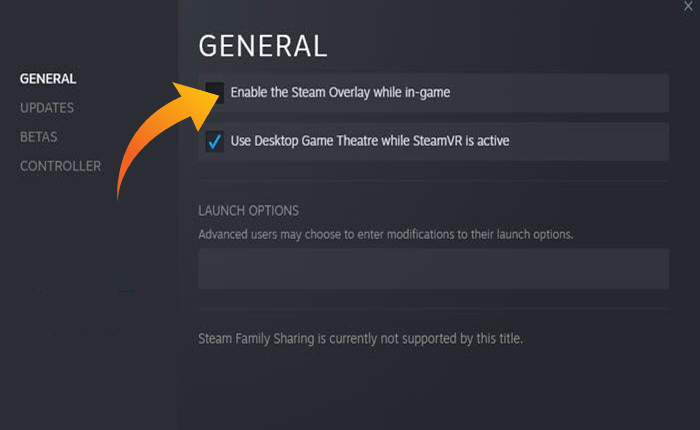The image size is (700, 430).
Task: Click the blue checkmark icon
Action: point(215,141)
